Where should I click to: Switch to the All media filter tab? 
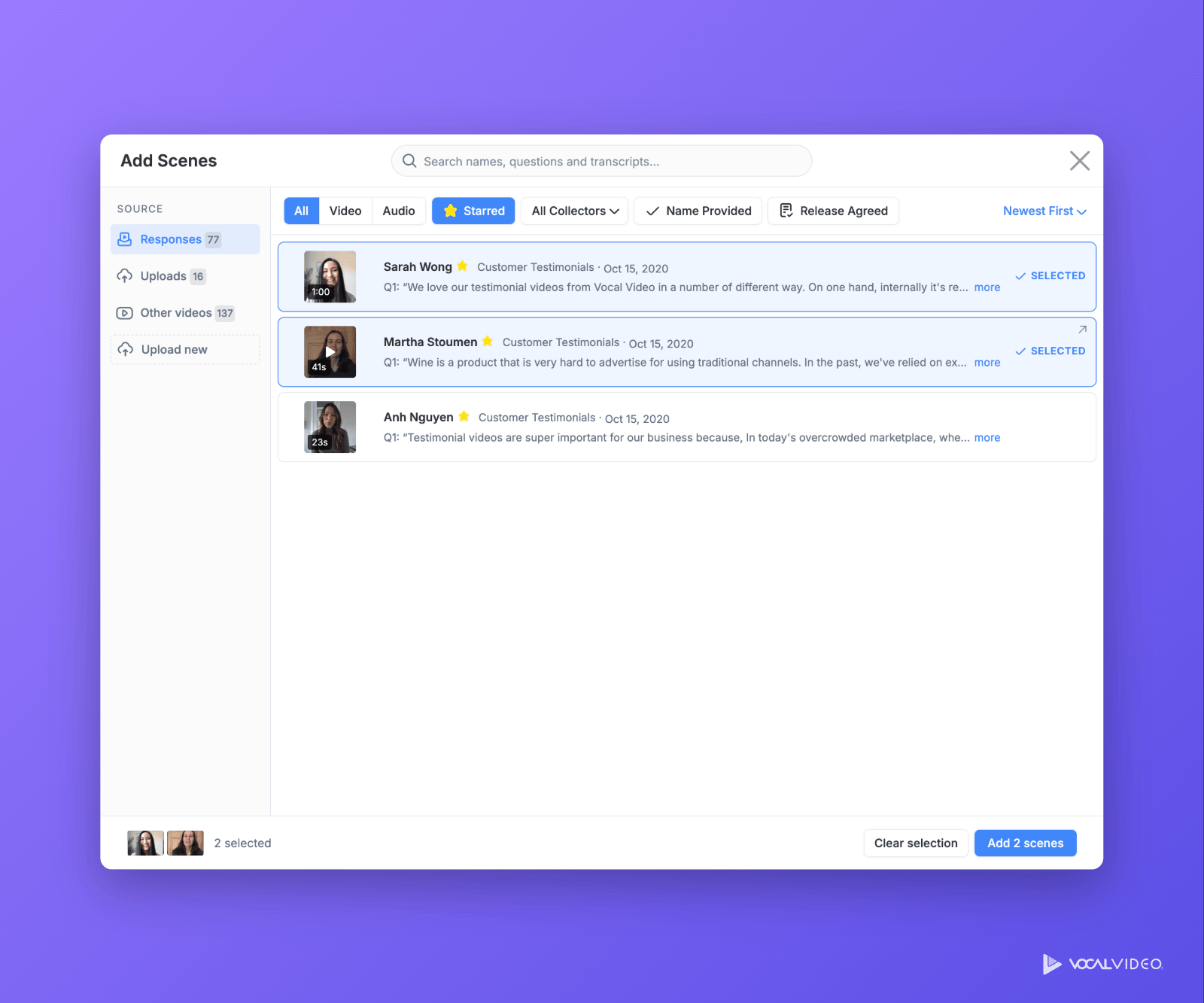302,211
